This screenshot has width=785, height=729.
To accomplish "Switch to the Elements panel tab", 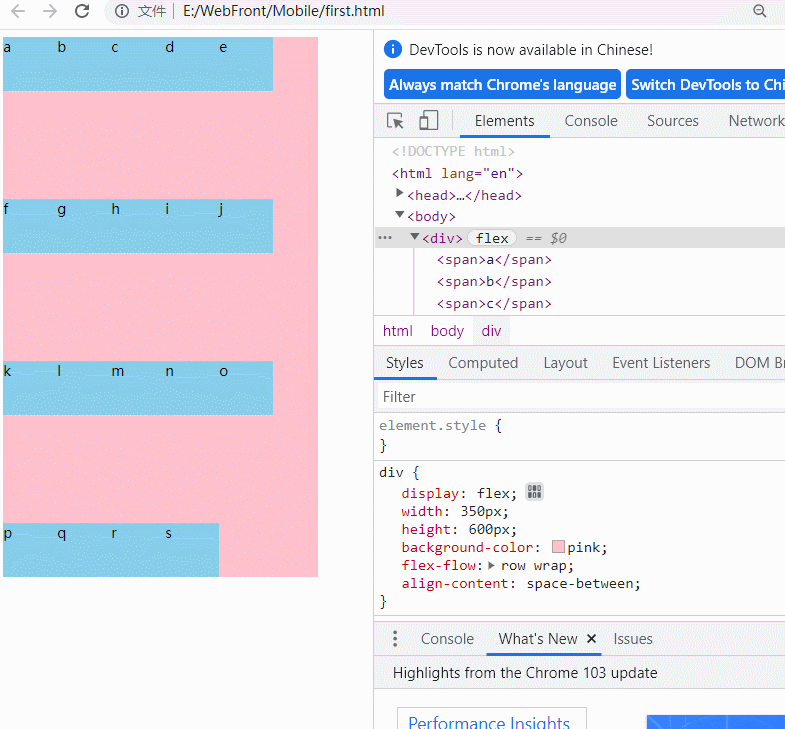I will click(505, 121).
